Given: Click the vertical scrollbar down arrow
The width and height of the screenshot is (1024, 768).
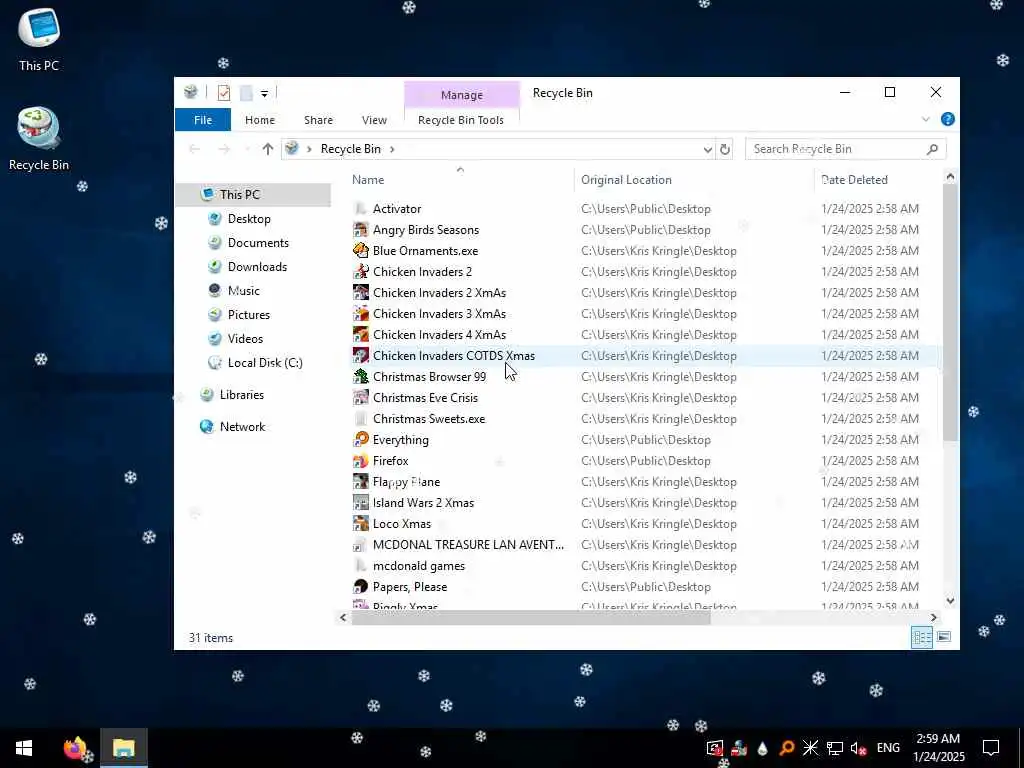Looking at the screenshot, I should [950, 601].
